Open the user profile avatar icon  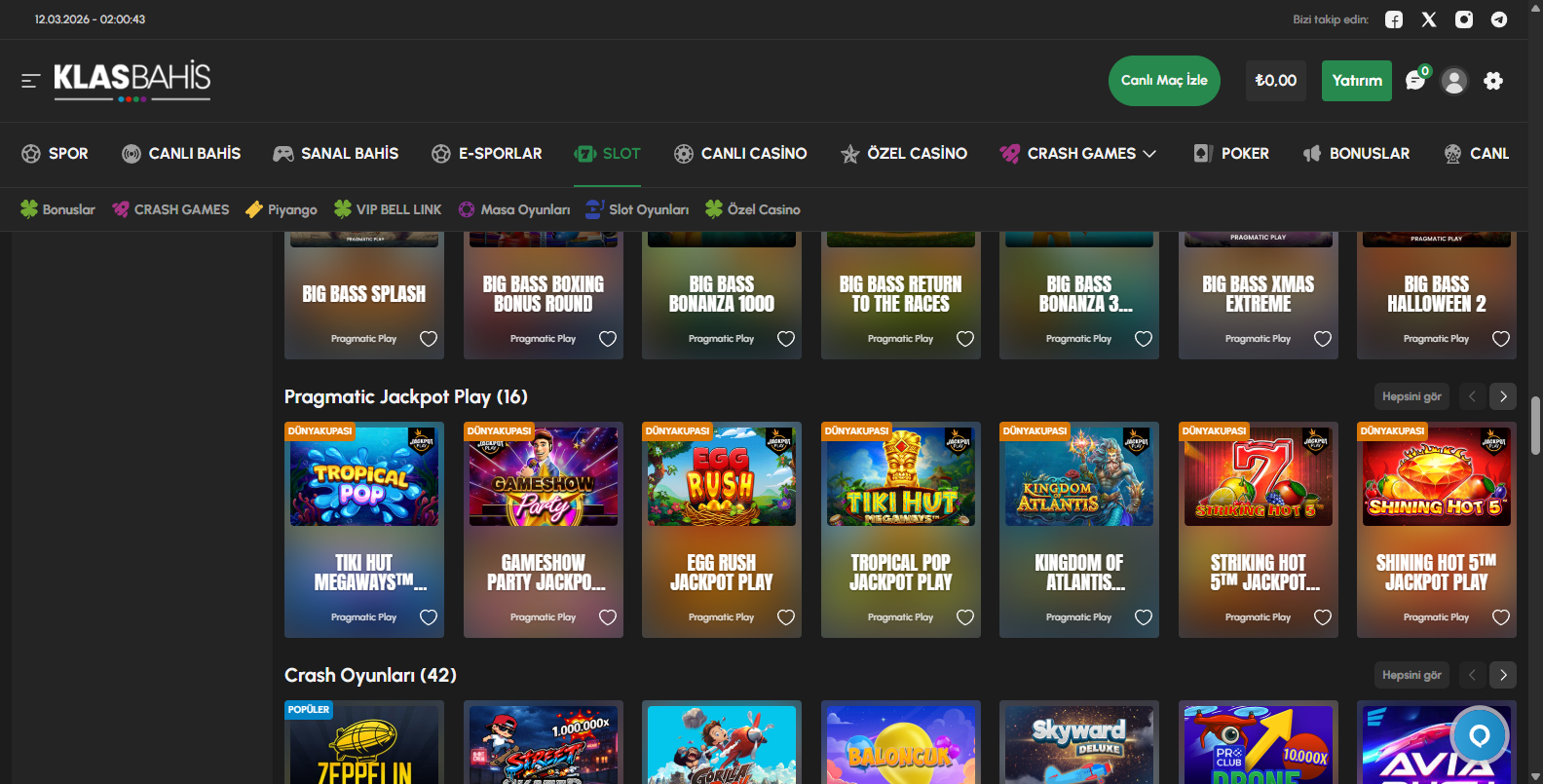1454,81
